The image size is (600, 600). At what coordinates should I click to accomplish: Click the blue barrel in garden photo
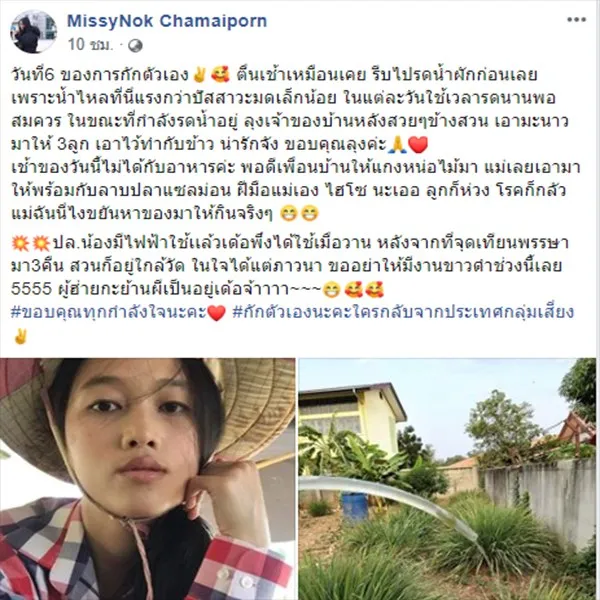coord(355,507)
